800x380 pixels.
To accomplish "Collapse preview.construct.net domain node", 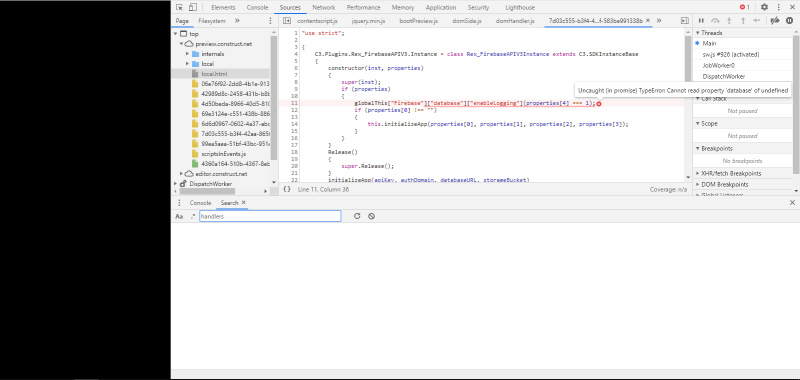I will click(181, 44).
